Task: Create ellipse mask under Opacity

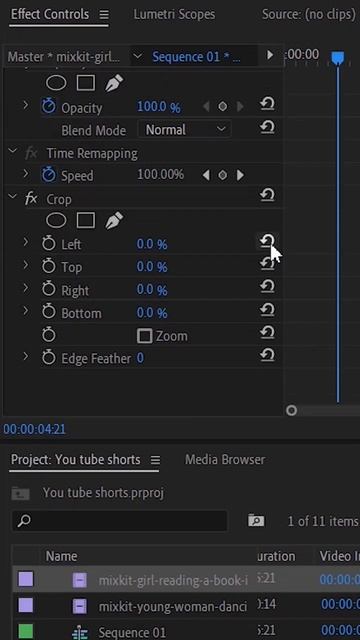Action: (x=56, y=83)
